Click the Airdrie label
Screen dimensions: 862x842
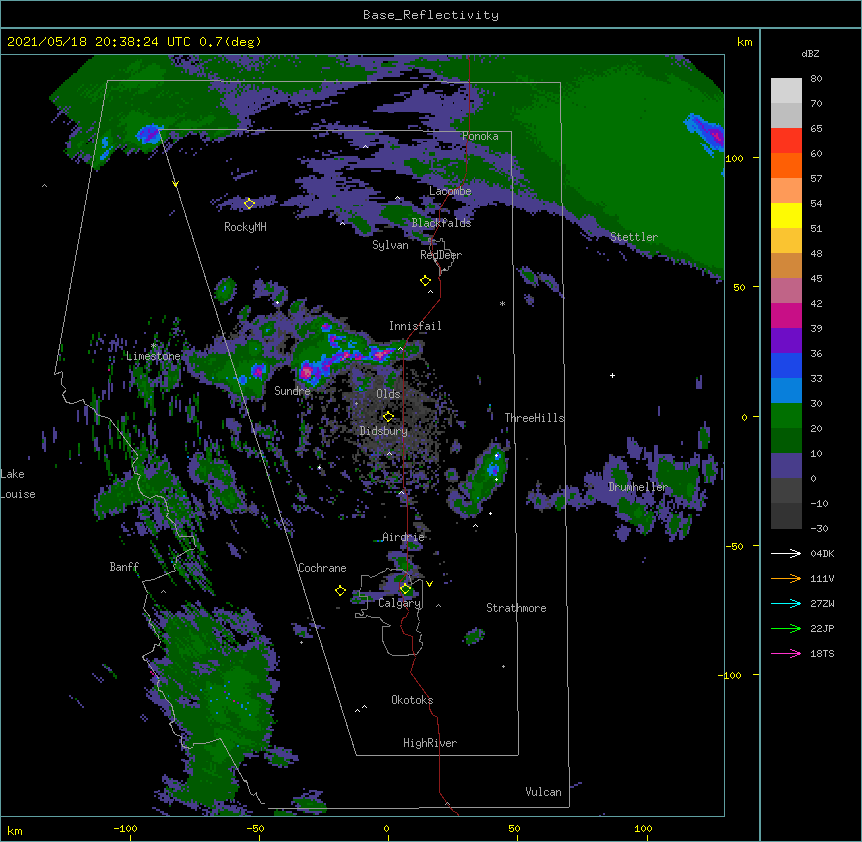403,537
